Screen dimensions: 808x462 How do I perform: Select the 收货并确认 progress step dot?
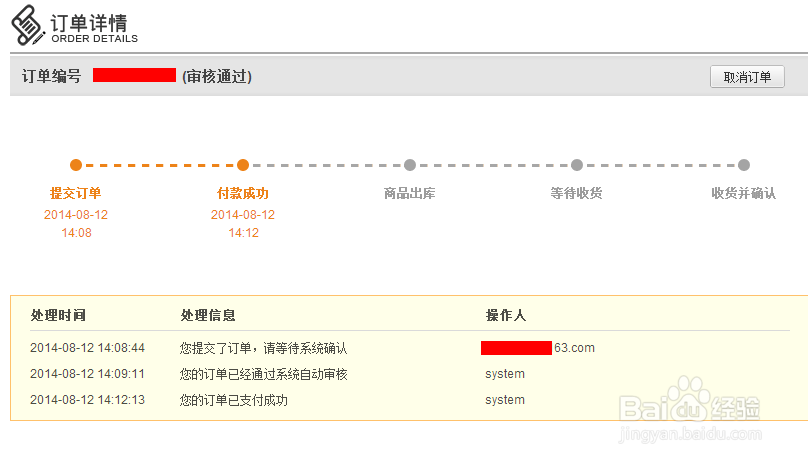[x=744, y=165]
